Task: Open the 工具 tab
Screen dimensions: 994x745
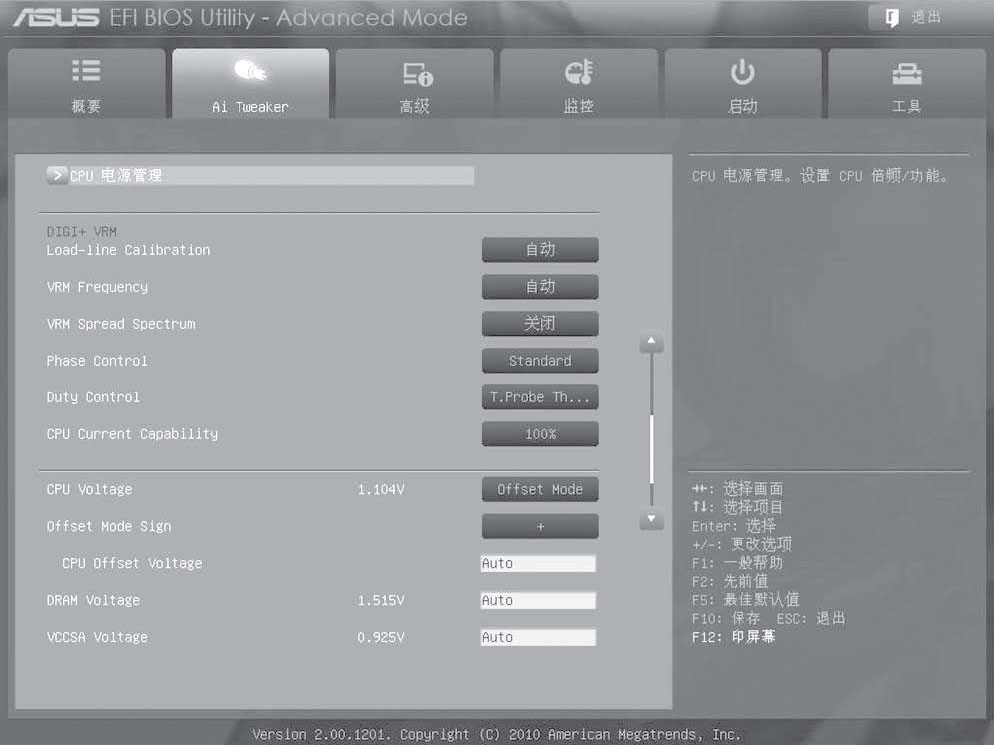Action: coord(907,84)
